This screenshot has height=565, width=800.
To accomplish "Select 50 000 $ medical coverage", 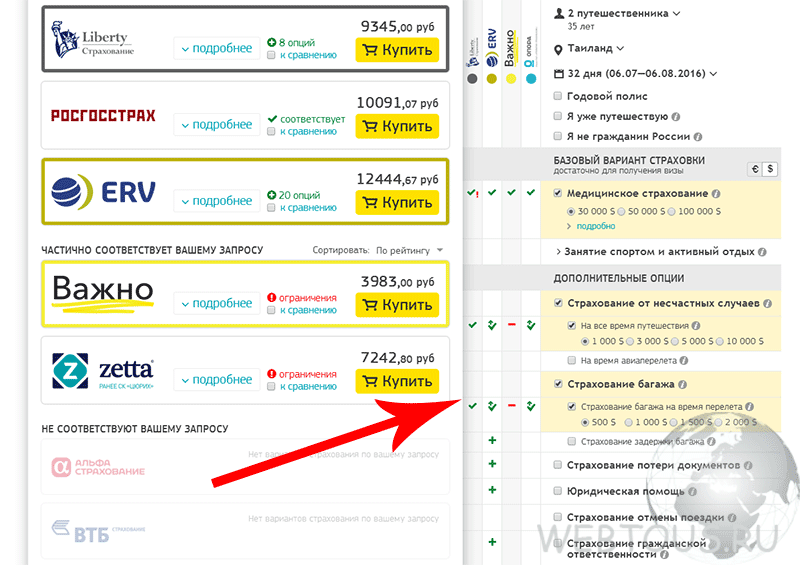I will 621,211.
